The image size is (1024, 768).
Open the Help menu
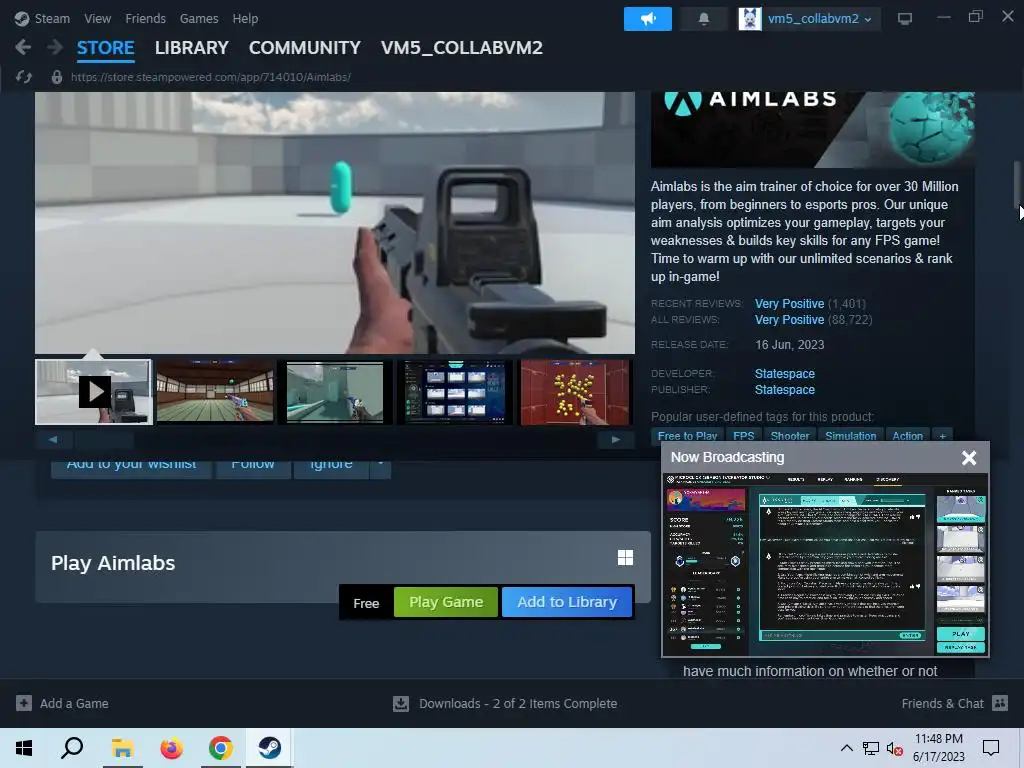pos(245,18)
